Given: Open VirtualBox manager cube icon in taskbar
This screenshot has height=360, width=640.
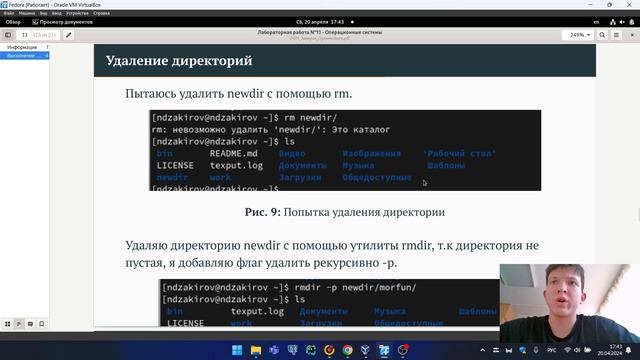Looking at the screenshot, I should pos(365,350).
